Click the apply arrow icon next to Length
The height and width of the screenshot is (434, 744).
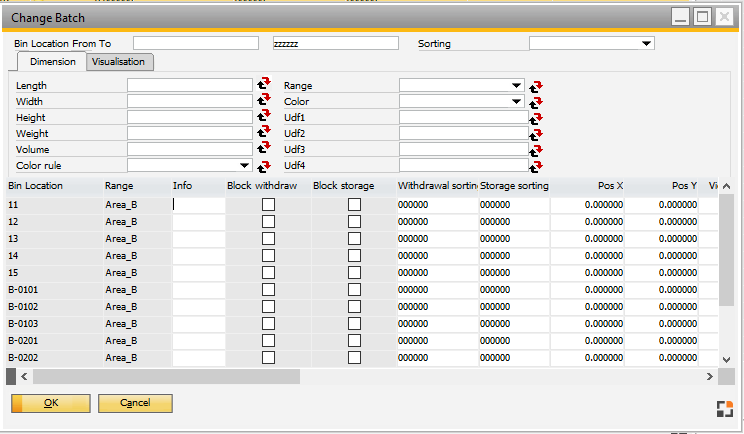pyautogui.click(x=264, y=86)
